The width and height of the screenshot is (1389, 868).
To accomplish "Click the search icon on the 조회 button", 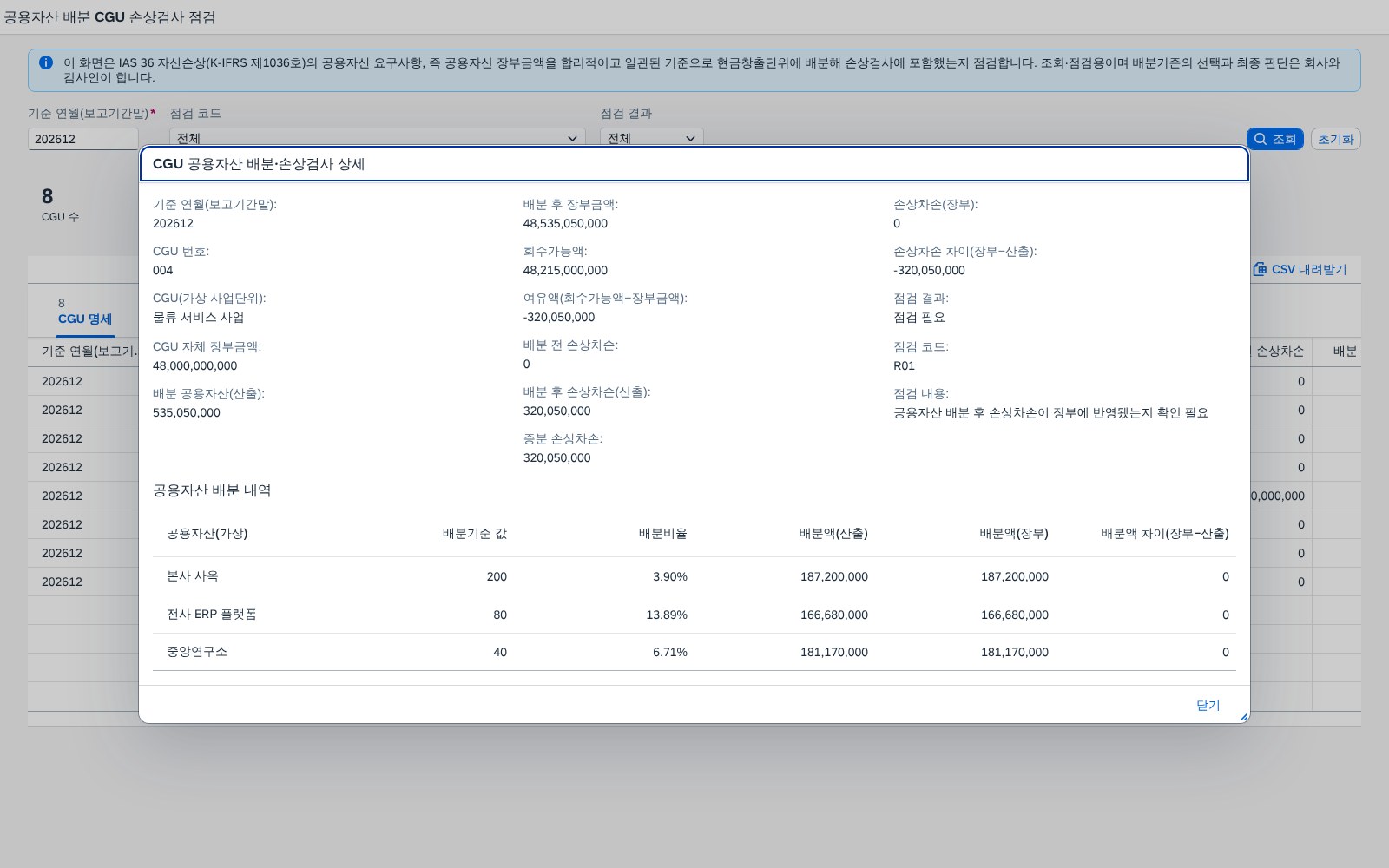I will (1261, 139).
